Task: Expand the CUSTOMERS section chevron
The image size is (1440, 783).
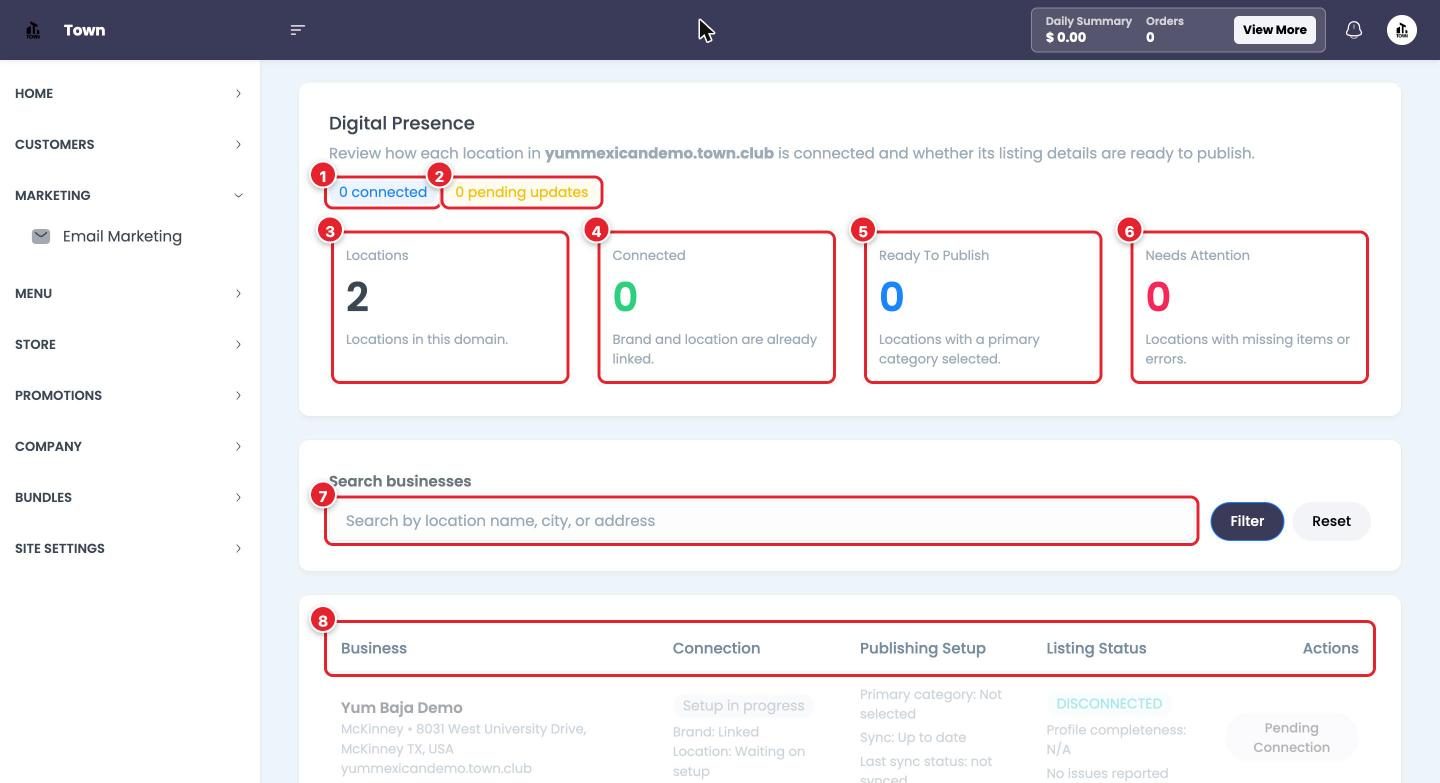Action: click(238, 144)
